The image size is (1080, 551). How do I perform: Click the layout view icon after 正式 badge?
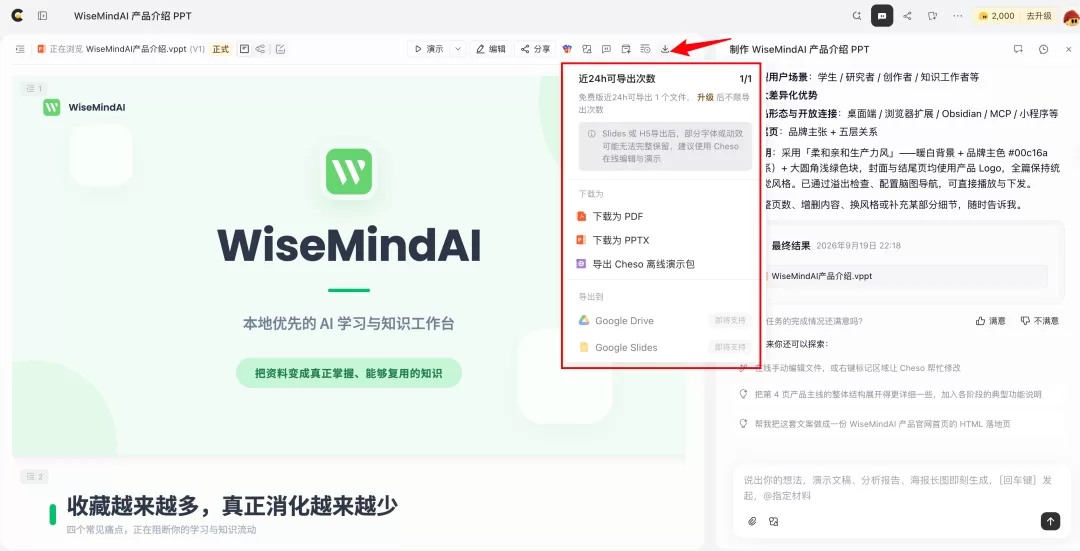coord(244,49)
